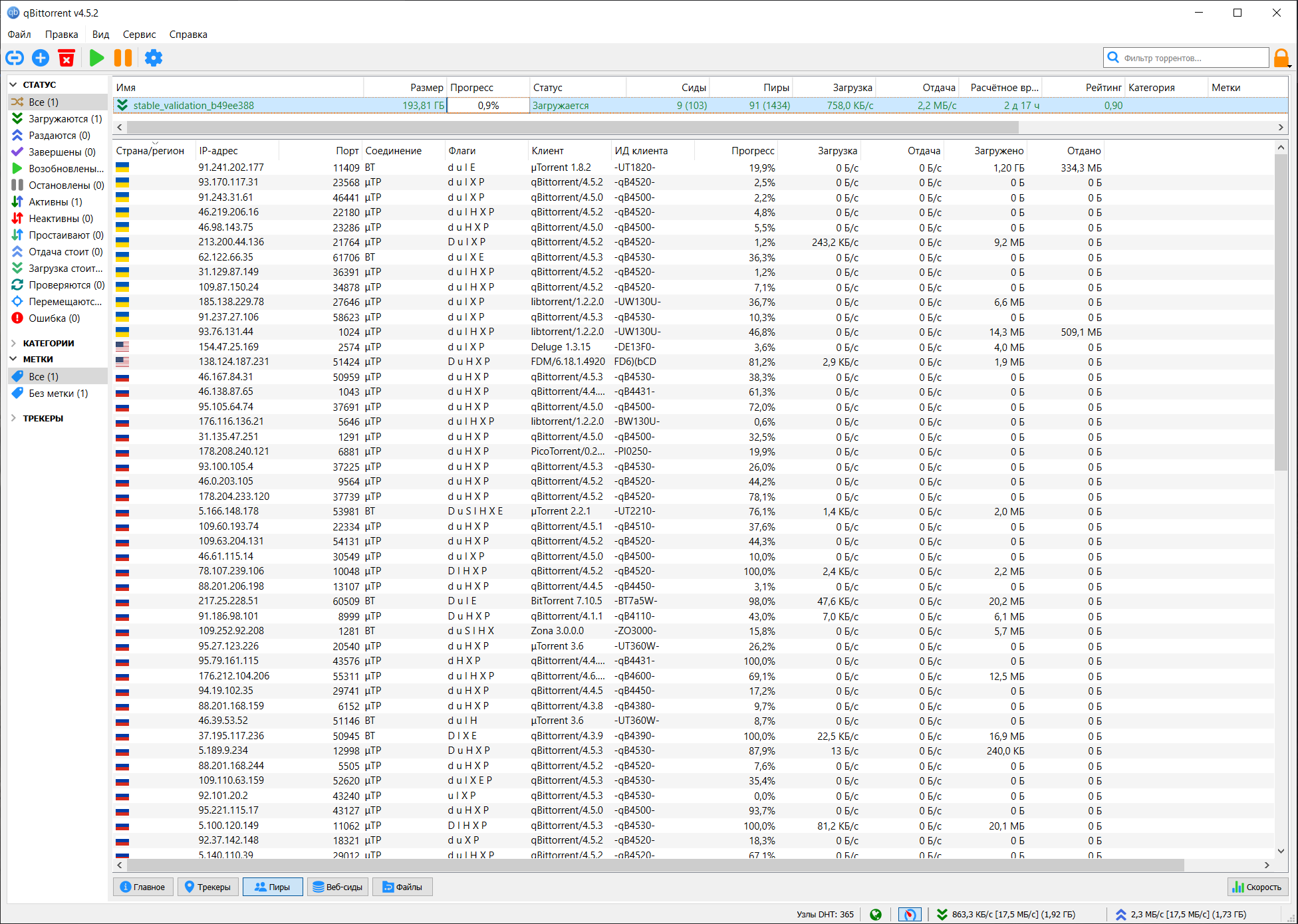1298x924 pixels.
Task: Sort peers by Страна/регион column header
Action: click(x=154, y=151)
